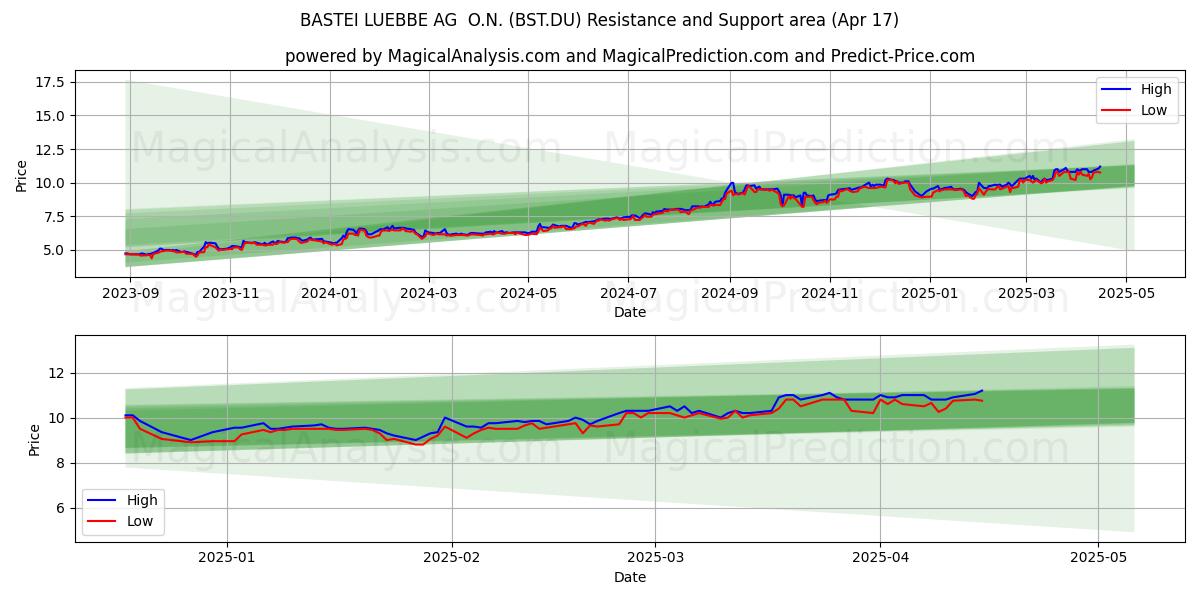Select the 'powered by MagicalAnalysis.com' subtitle
The height and width of the screenshot is (600, 1200).
coord(630,56)
